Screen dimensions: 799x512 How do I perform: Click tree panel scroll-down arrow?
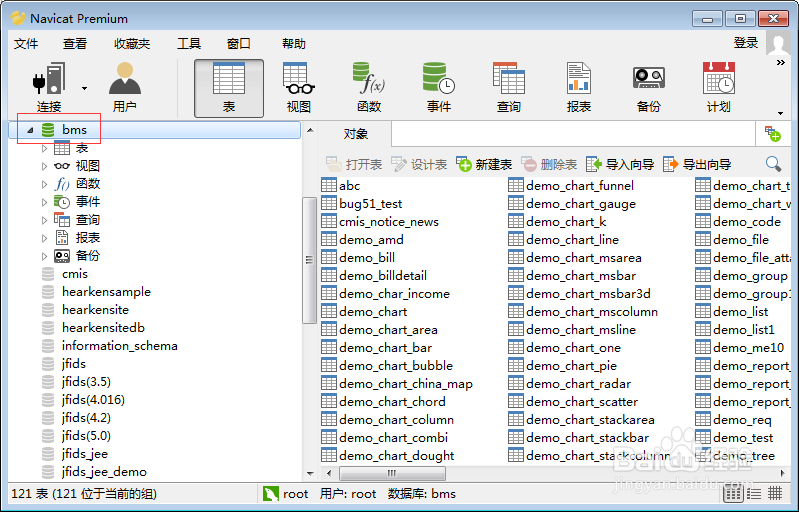click(x=310, y=473)
